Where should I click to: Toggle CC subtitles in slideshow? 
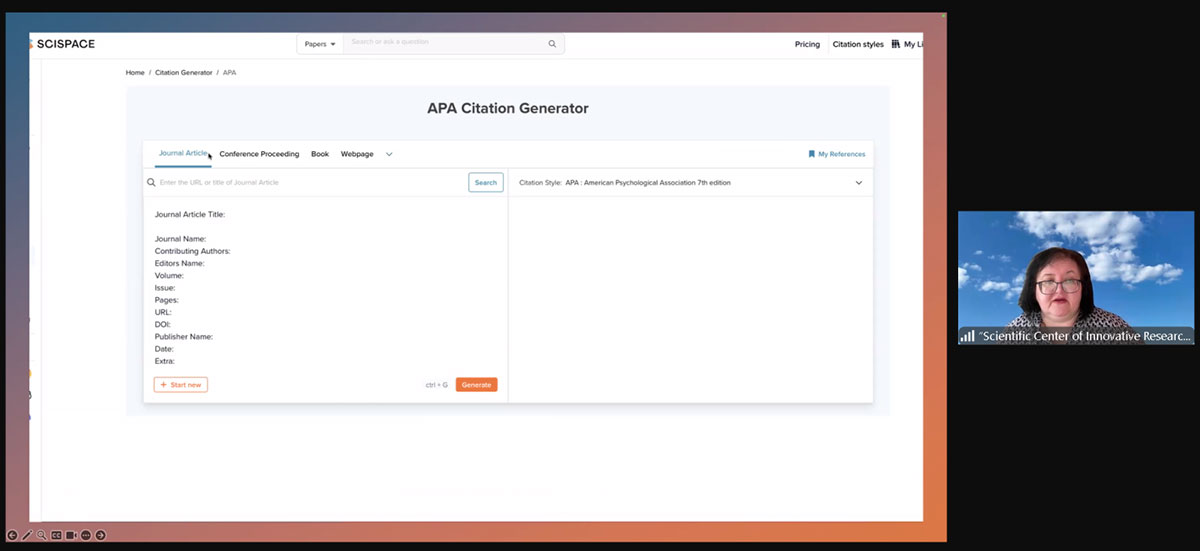(57, 535)
